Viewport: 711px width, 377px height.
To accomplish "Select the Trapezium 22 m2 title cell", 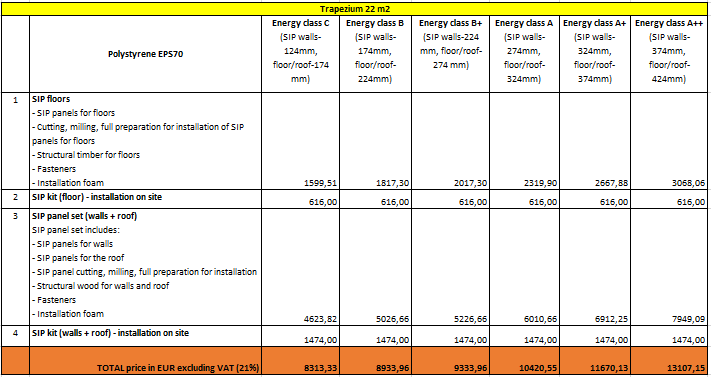I will (x=355, y=9).
